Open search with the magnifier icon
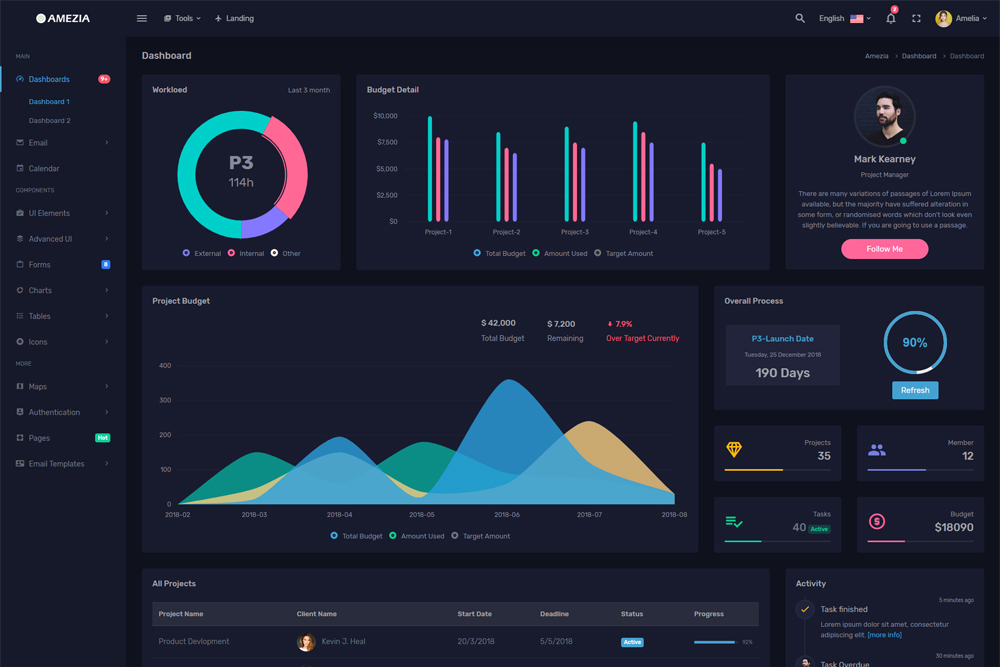This screenshot has width=1000, height=667. (799, 18)
